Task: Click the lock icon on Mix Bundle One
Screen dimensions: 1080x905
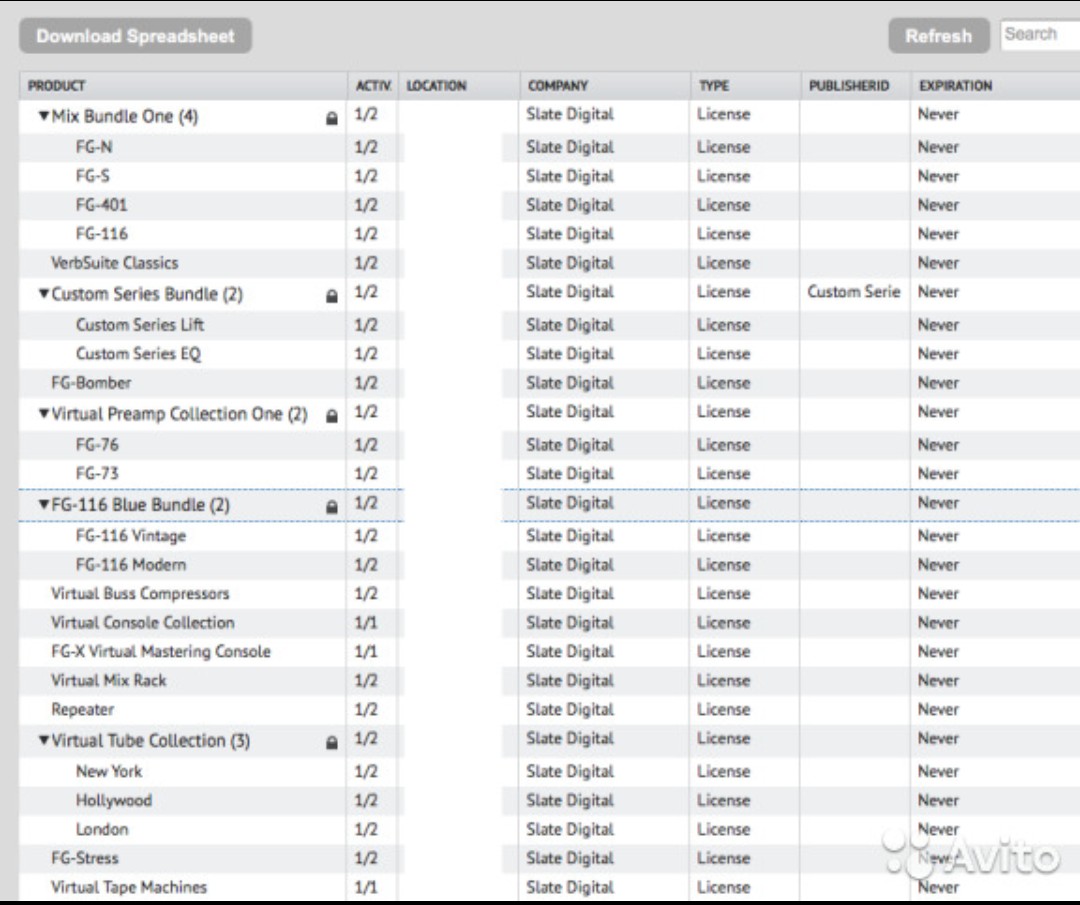Action: coord(331,118)
